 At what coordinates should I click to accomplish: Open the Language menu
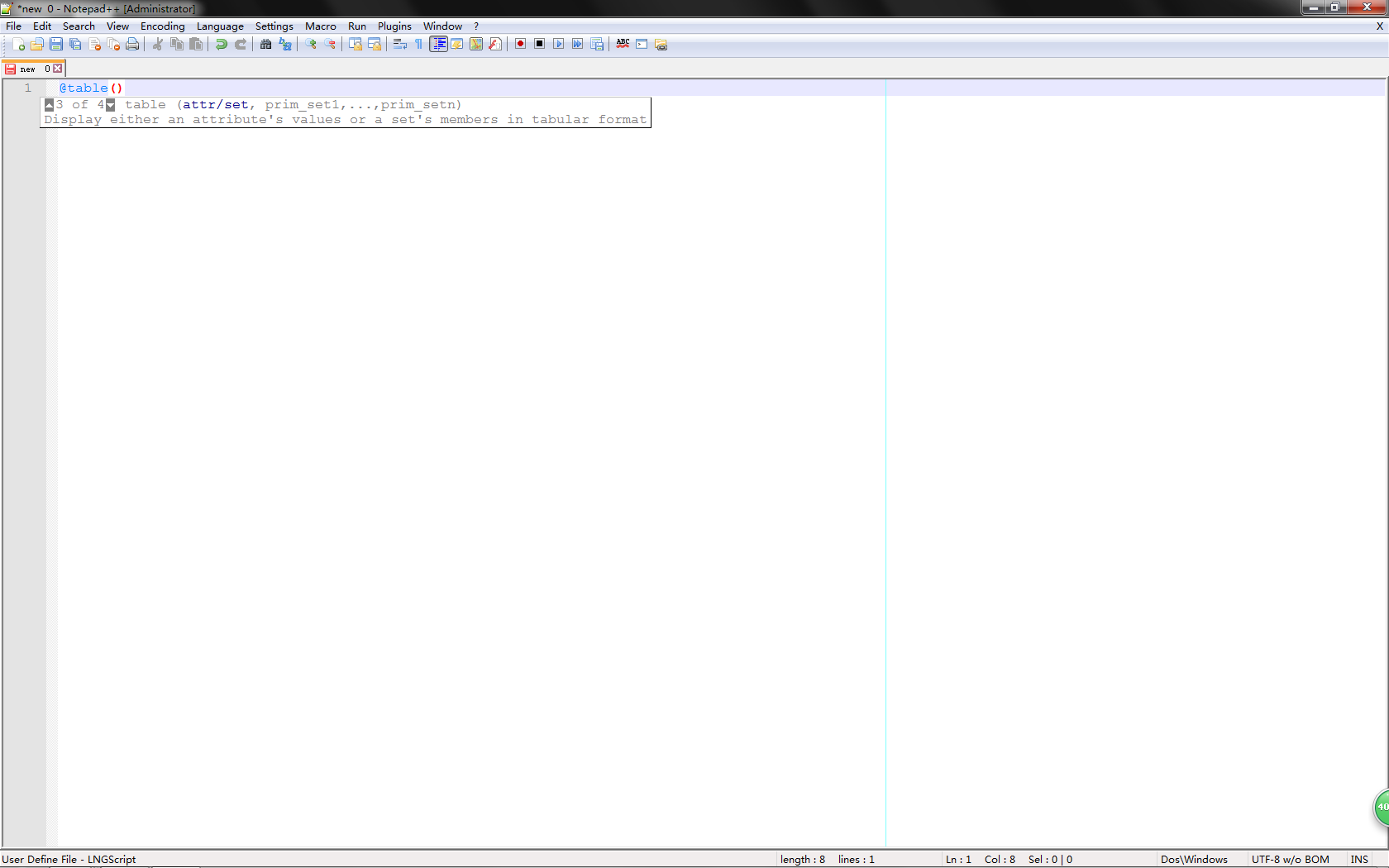(220, 26)
